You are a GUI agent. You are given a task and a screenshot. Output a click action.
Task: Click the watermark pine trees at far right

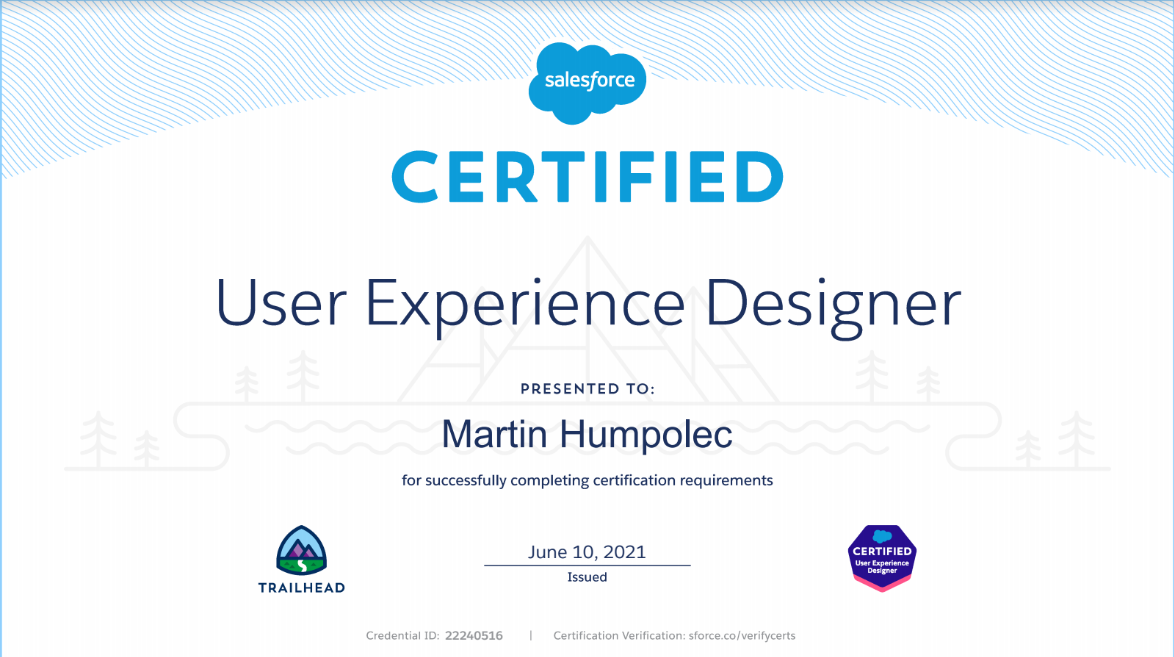coord(1056,439)
